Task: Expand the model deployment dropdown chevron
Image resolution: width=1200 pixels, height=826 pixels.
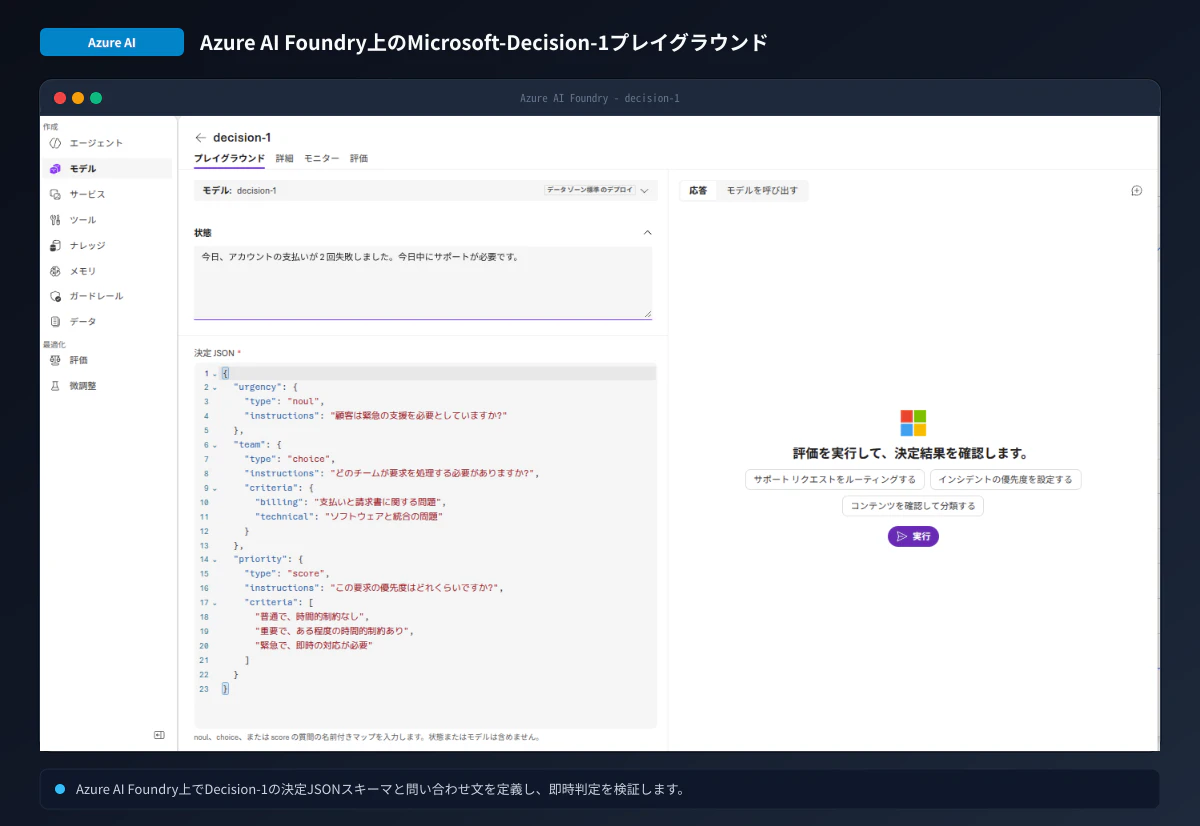Action: 645,190
